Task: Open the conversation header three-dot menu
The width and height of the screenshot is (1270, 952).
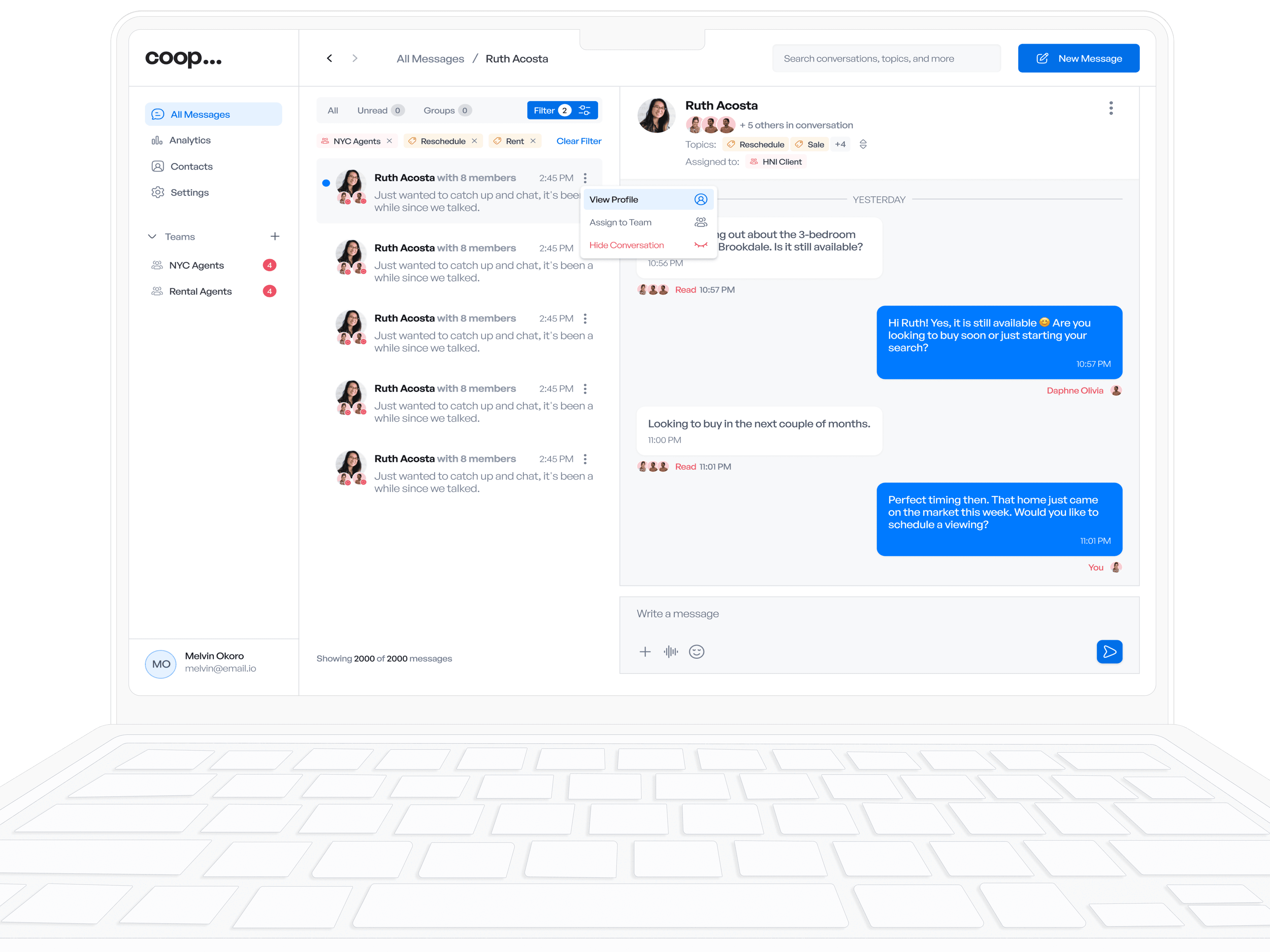Action: (1110, 108)
